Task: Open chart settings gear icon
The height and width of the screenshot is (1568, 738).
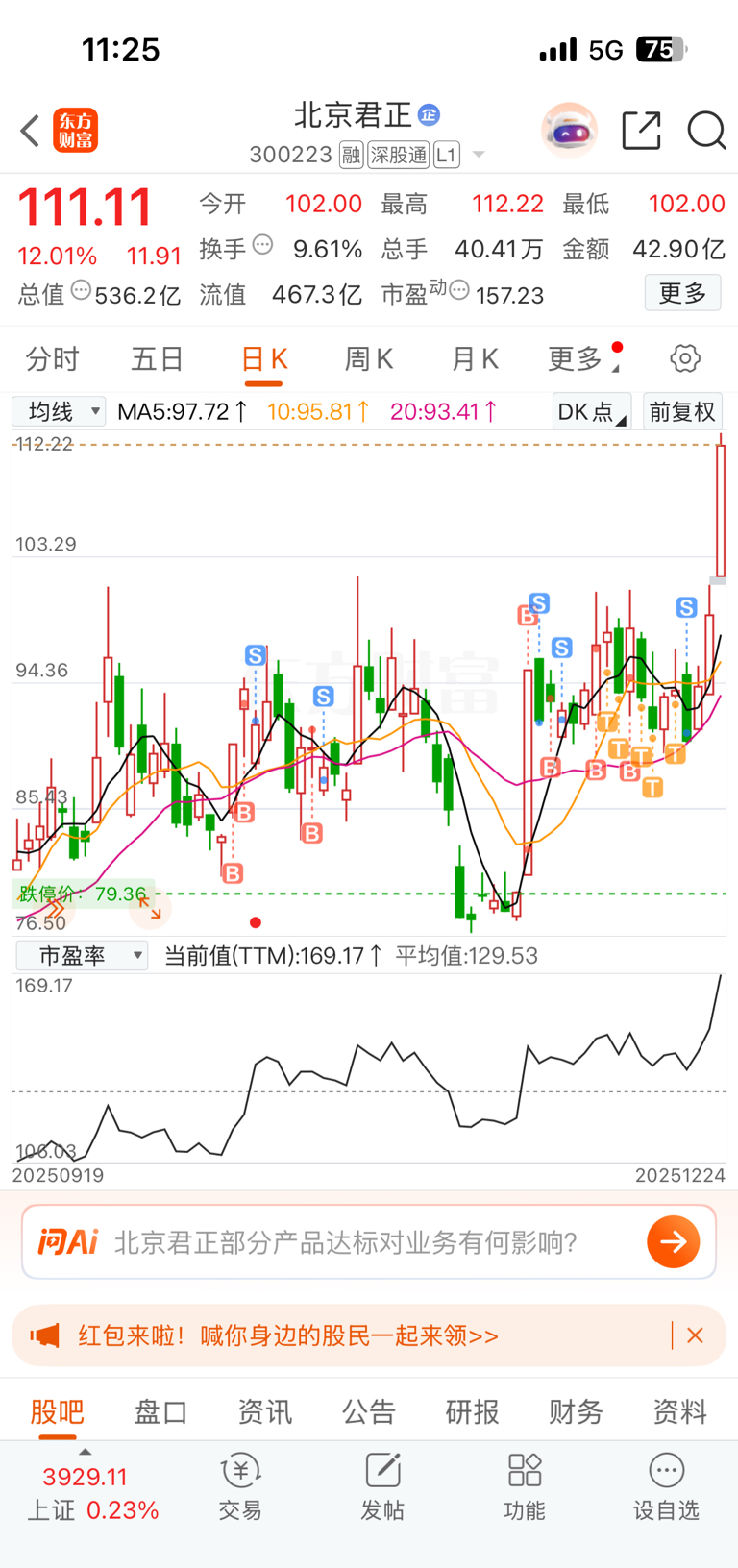Action: (685, 358)
